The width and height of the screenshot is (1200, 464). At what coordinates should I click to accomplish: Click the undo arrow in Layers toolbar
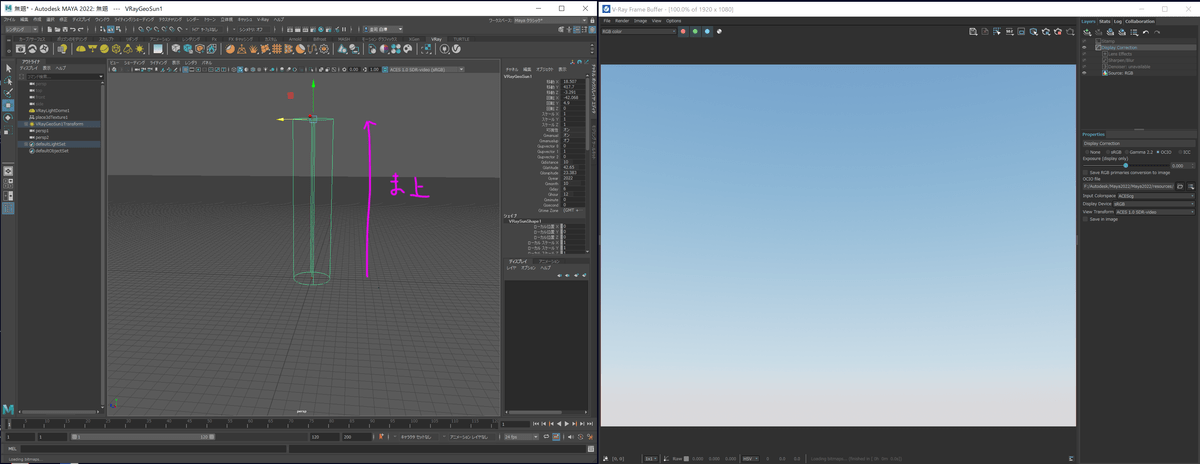point(1146,32)
